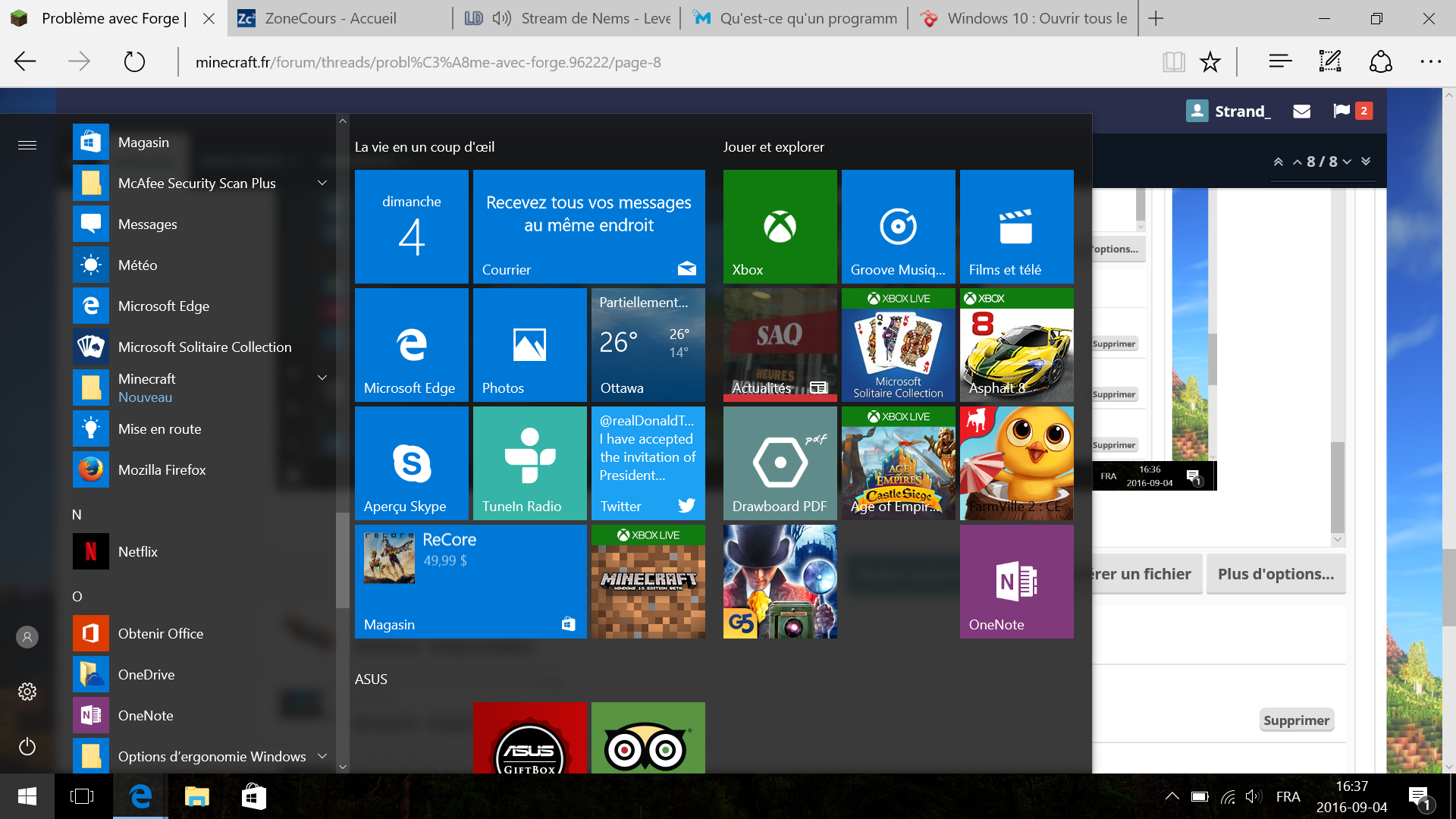Open the calendar tile showing dimanche 4
Image resolution: width=1456 pixels, height=819 pixels.
point(411,226)
